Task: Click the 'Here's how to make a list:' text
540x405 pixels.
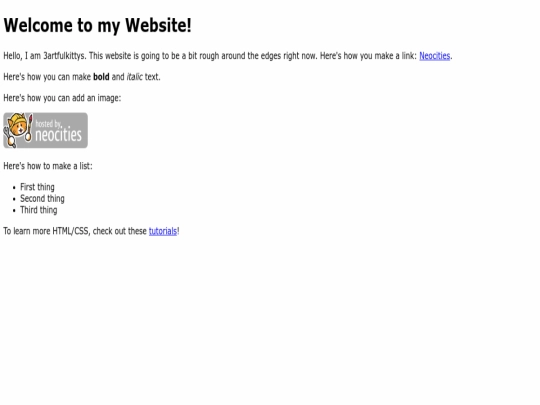Action: coord(48,166)
